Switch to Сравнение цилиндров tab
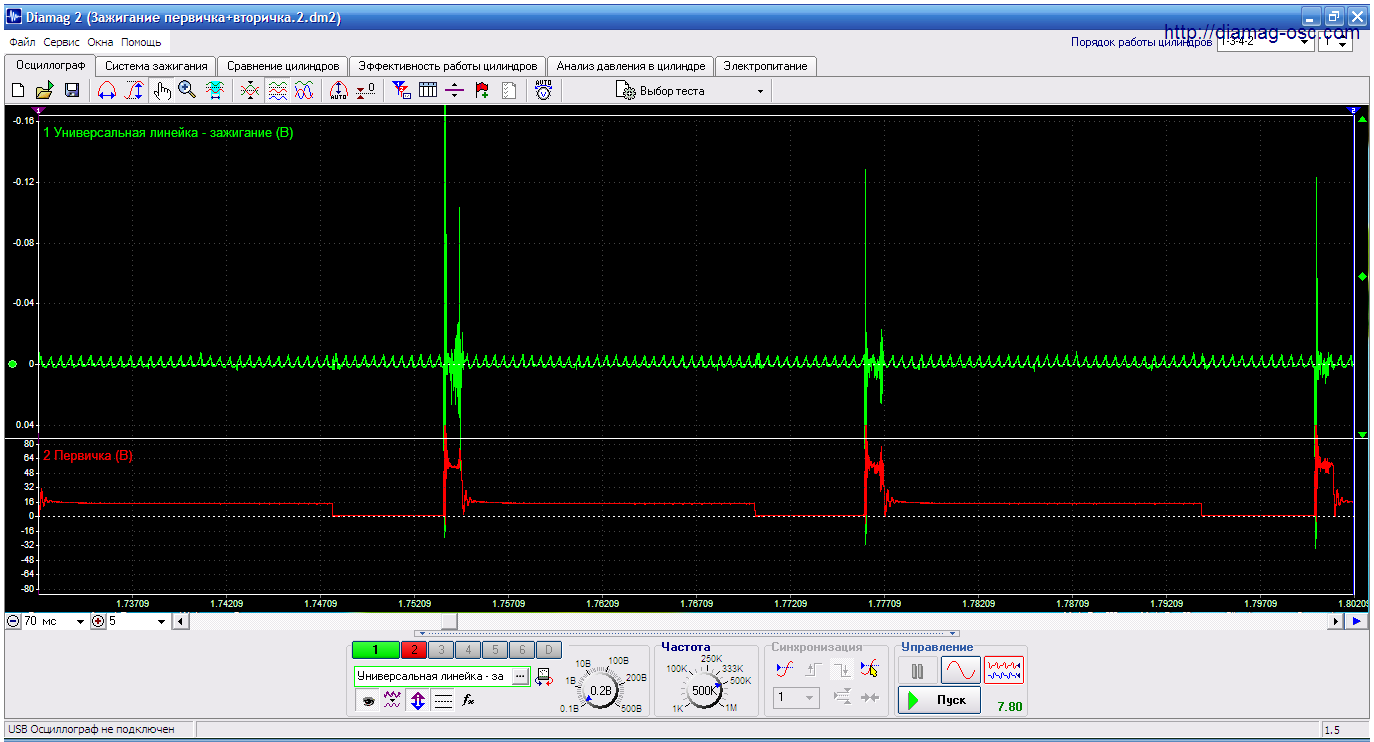 283,66
